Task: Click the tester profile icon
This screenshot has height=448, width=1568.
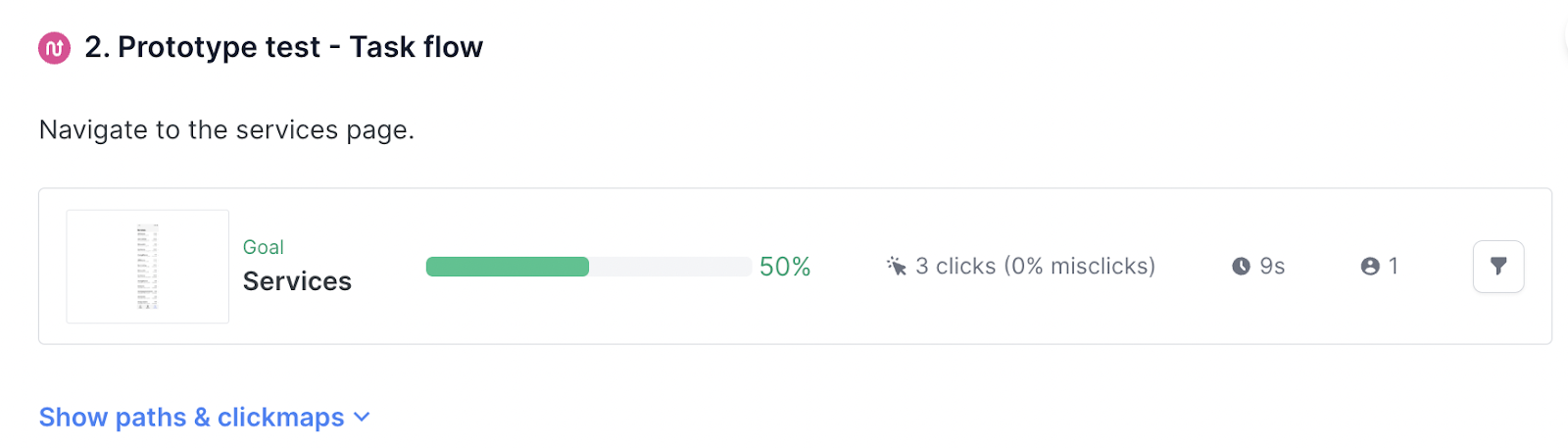Action: point(1370,266)
